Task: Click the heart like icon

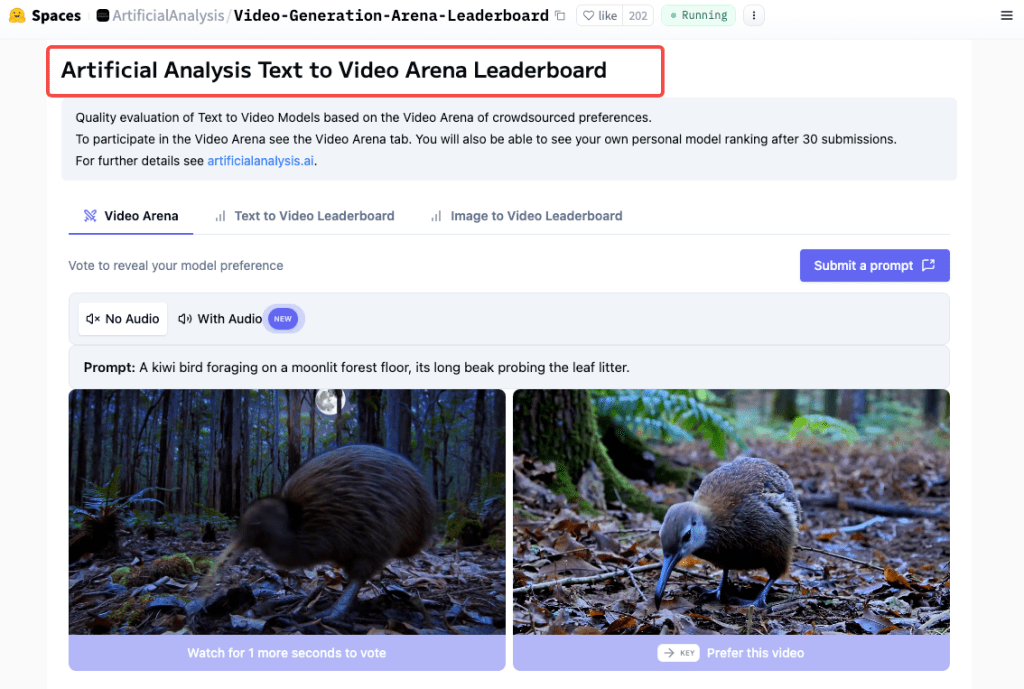Action: pos(588,16)
